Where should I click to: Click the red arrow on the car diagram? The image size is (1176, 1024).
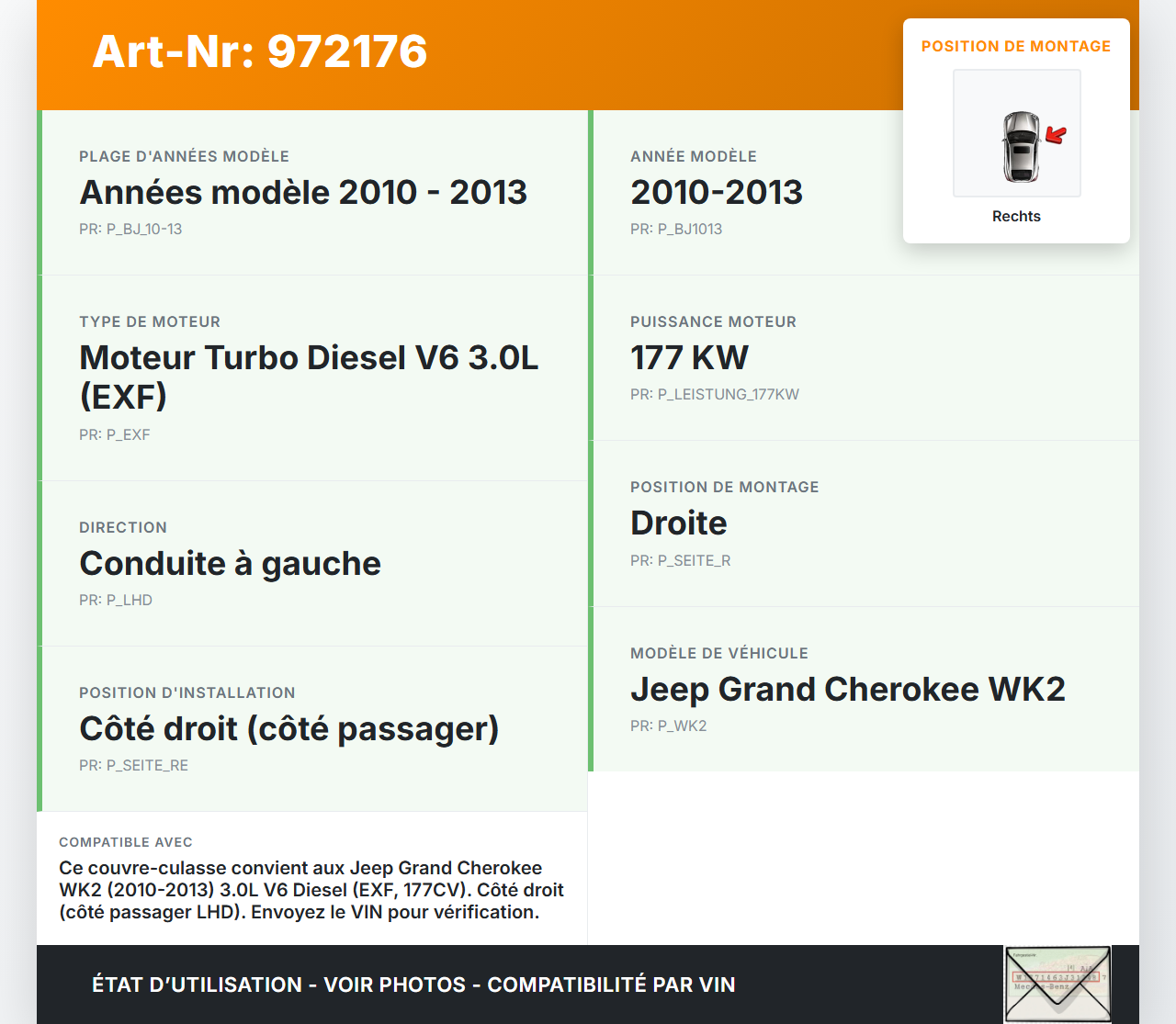coord(1055,135)
